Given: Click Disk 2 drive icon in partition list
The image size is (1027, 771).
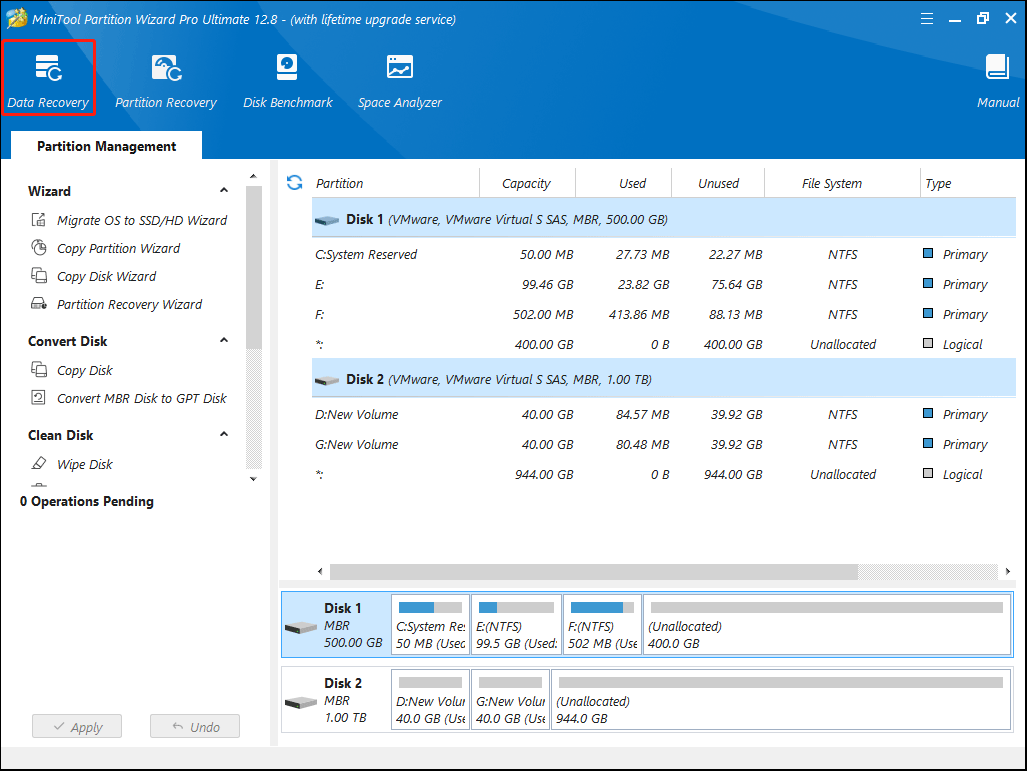Looking at the screenshot, I should tap(327, 380).
